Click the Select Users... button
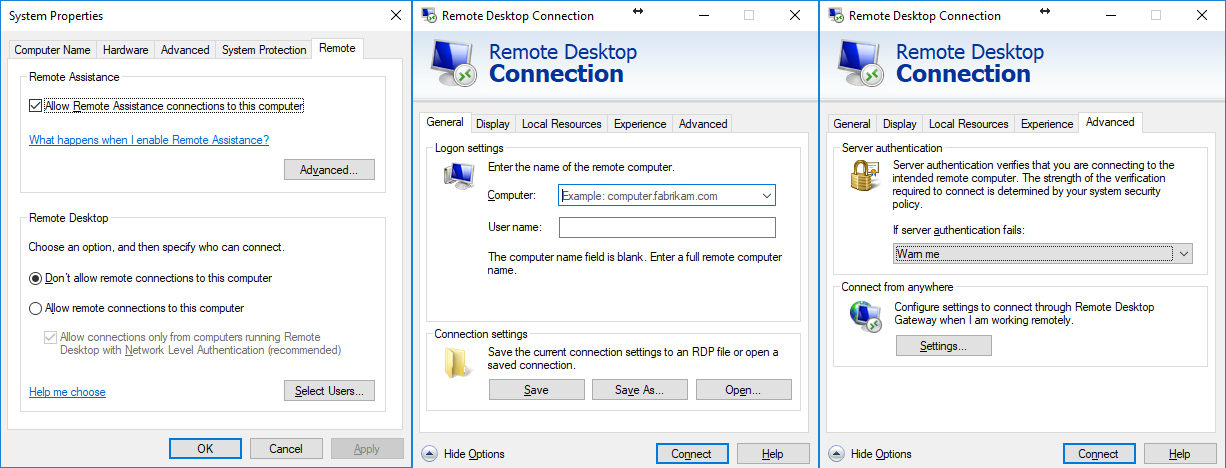Screen dimensions: 1226x468 click(329, 391)
